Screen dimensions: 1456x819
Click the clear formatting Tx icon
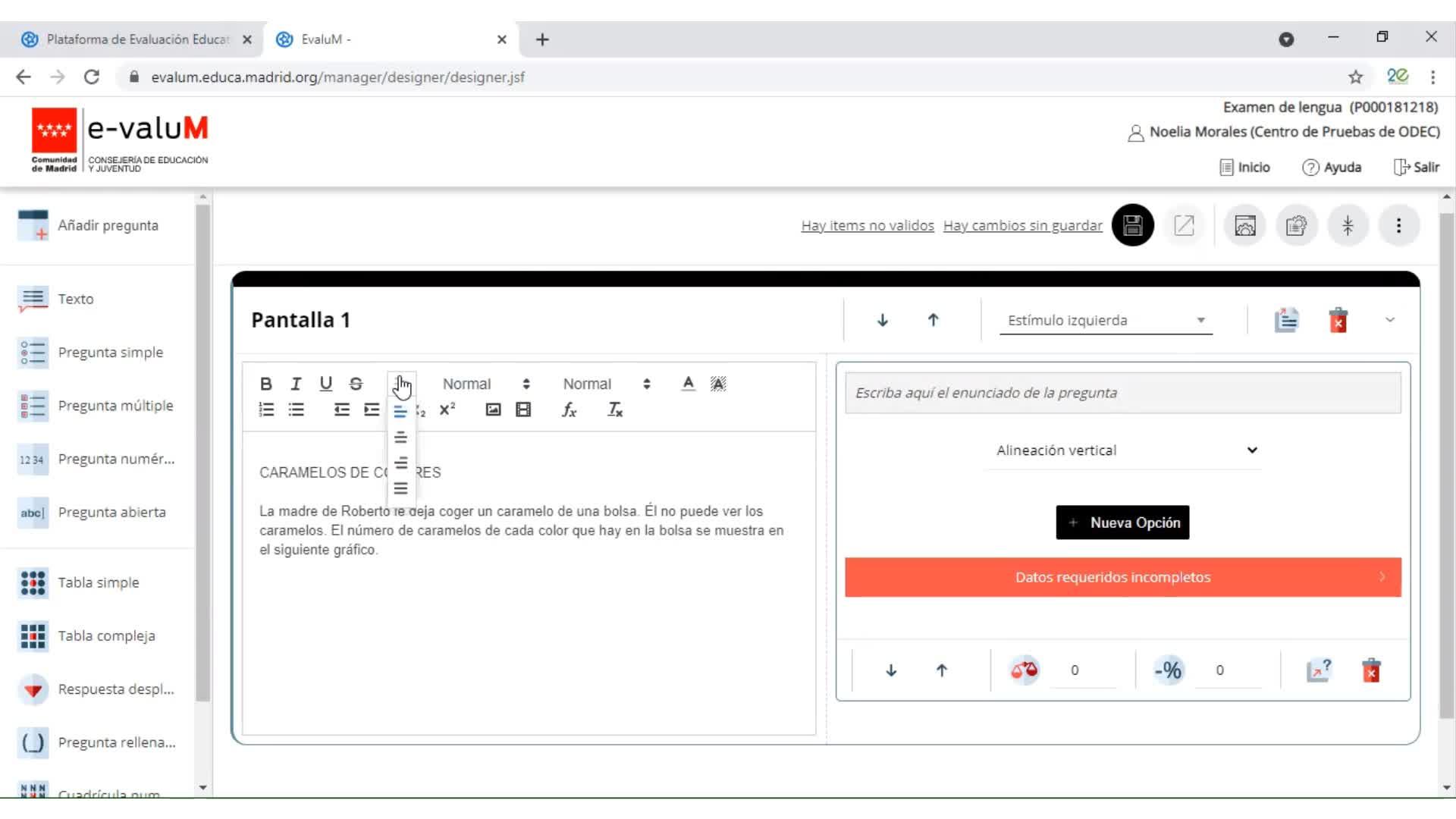pyautogui.click(x=615, y=410)
